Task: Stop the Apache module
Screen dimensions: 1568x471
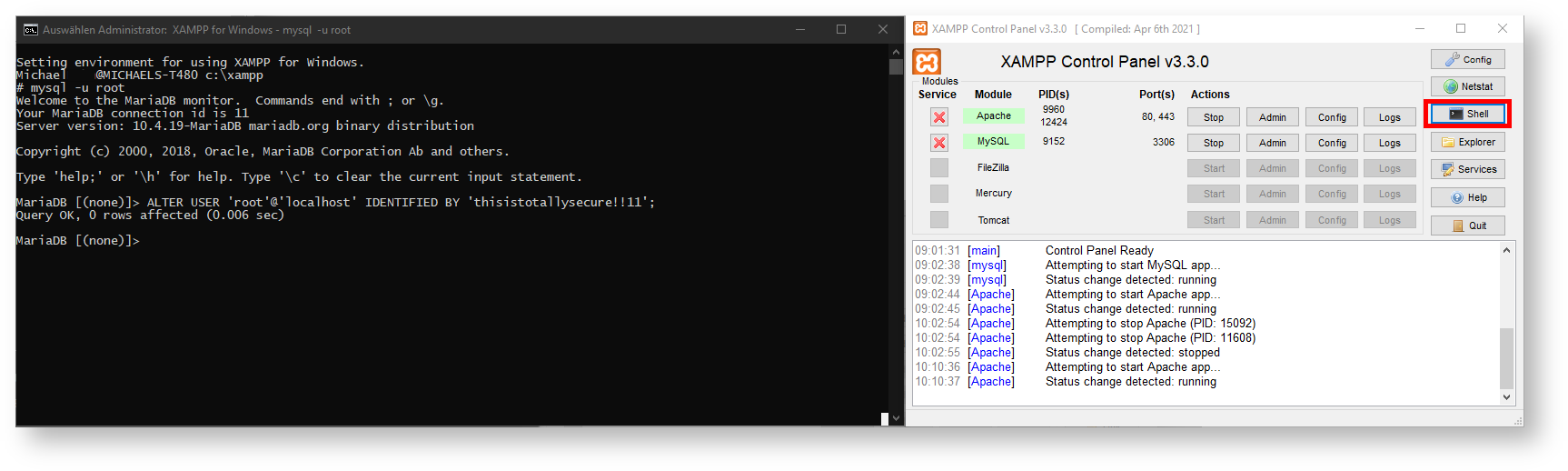Action: [1213, 117]
